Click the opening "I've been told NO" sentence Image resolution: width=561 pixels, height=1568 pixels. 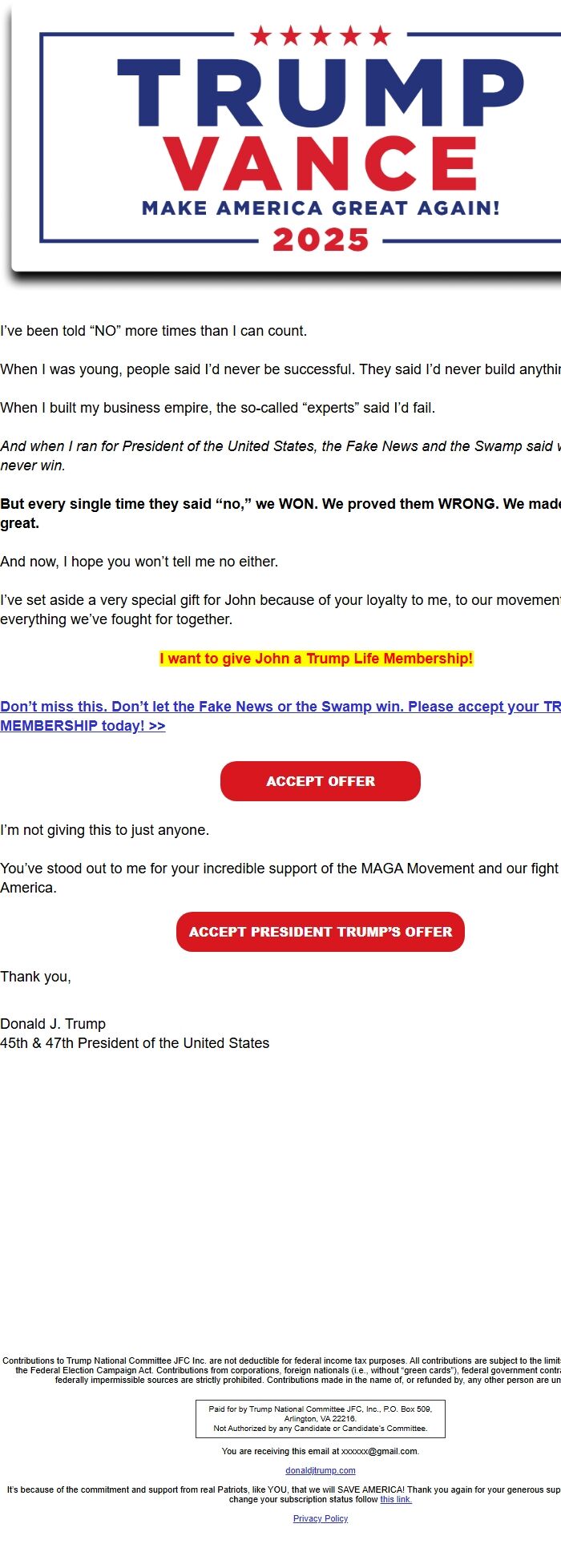point(154,331)
